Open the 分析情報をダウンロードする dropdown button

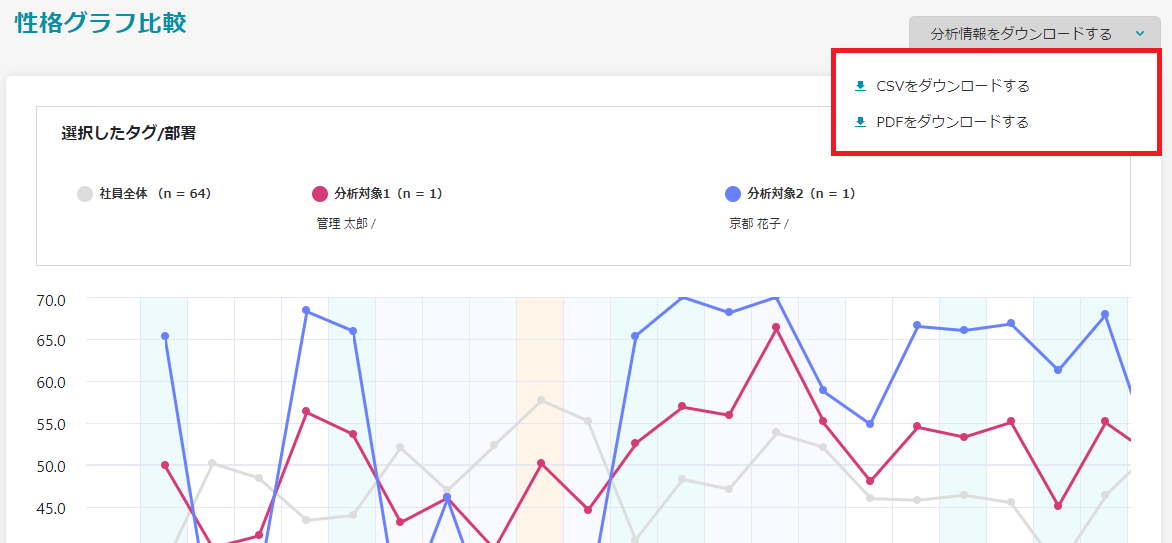coord(1034,34)
